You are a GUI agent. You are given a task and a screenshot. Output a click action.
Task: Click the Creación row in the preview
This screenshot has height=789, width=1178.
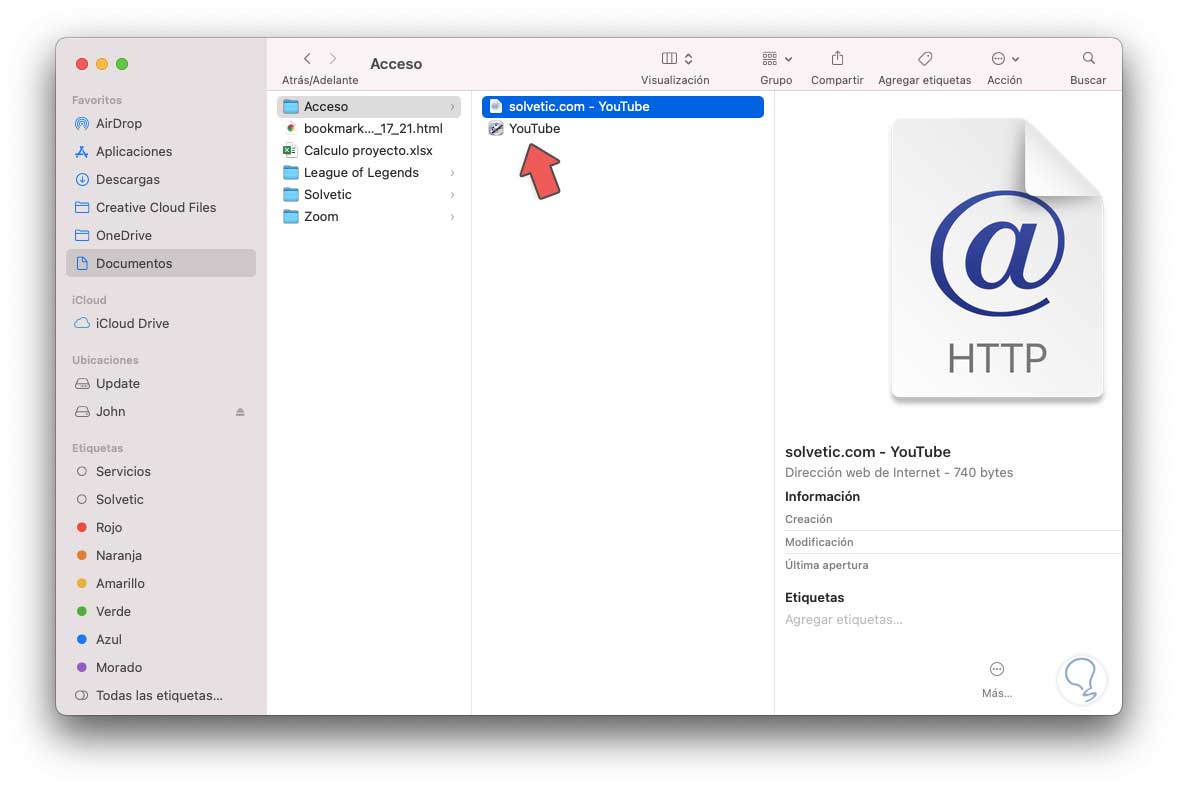click(x=953, y=519)
